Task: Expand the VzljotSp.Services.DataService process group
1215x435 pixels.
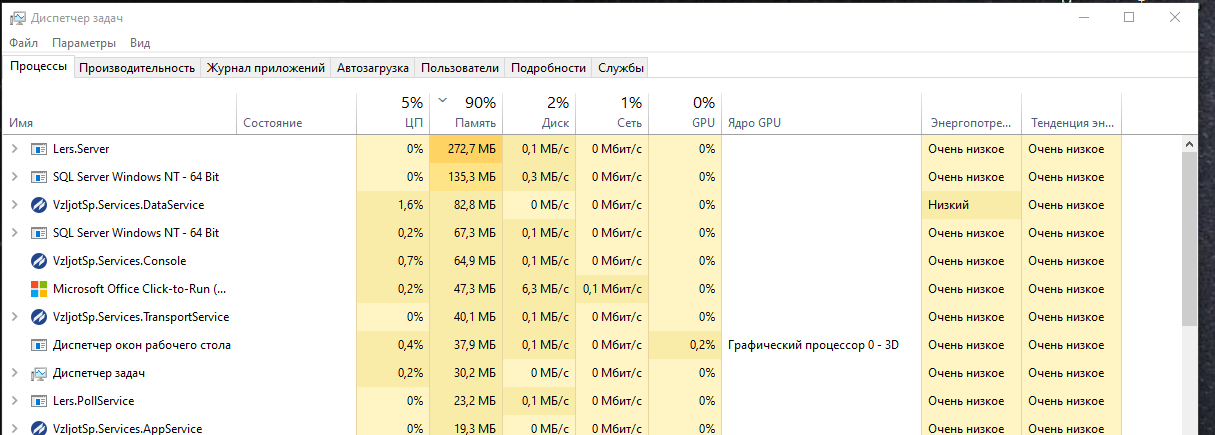Action: 14,205
